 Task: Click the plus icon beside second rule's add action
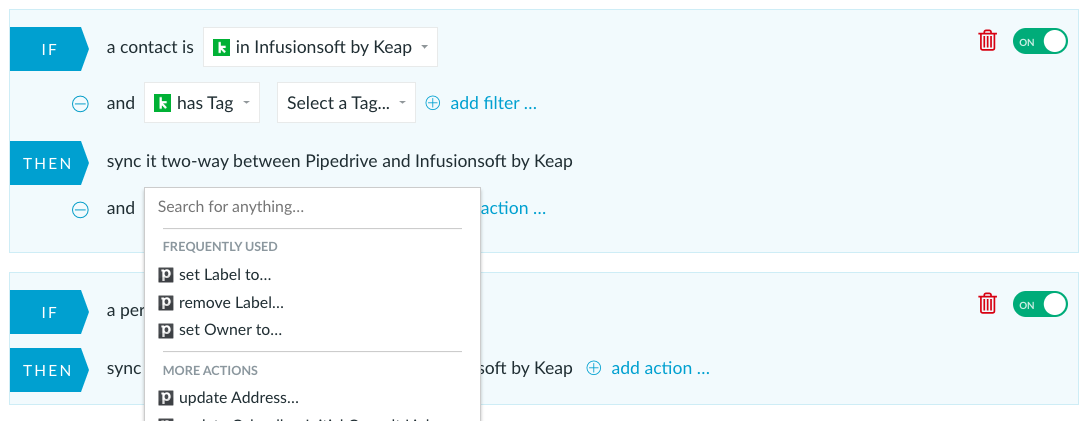594,368
